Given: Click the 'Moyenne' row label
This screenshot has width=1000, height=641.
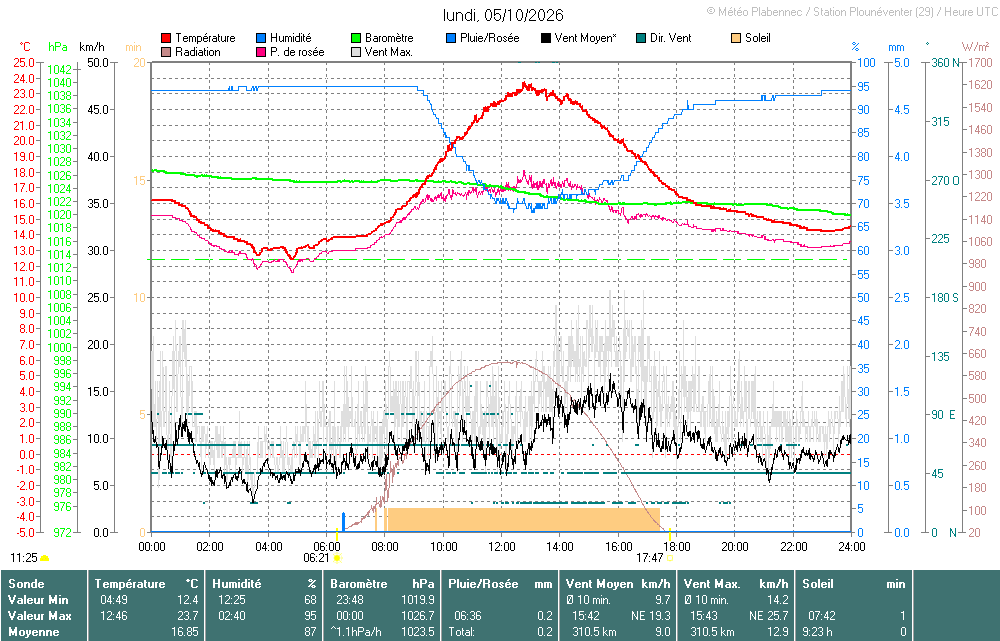Looking at the screenshot, I should tap(33, 632).
